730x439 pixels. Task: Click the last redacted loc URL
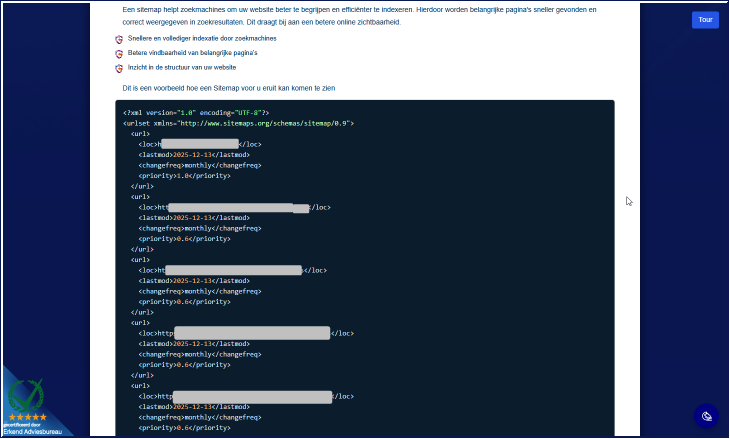coord(252,396)
